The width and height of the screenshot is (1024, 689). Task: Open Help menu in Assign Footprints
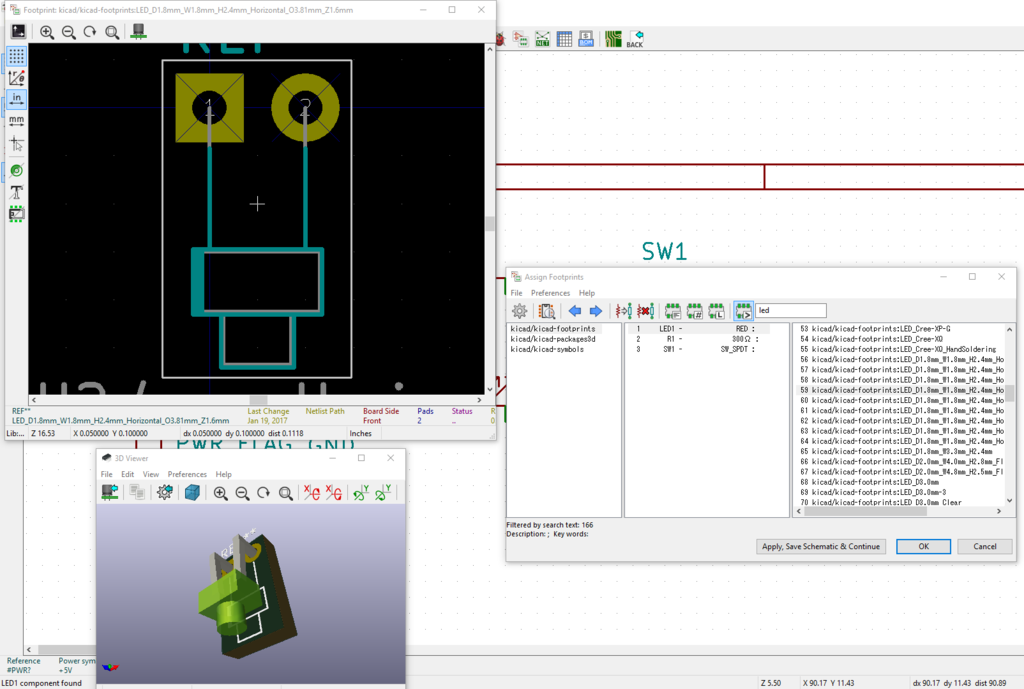(x=587, y=293)
